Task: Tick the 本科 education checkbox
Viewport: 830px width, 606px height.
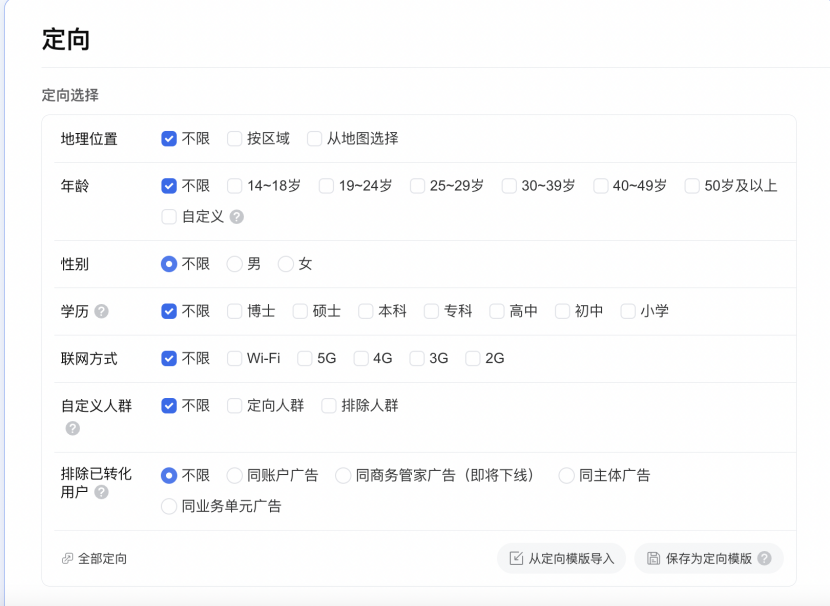Action: (366, 311)
